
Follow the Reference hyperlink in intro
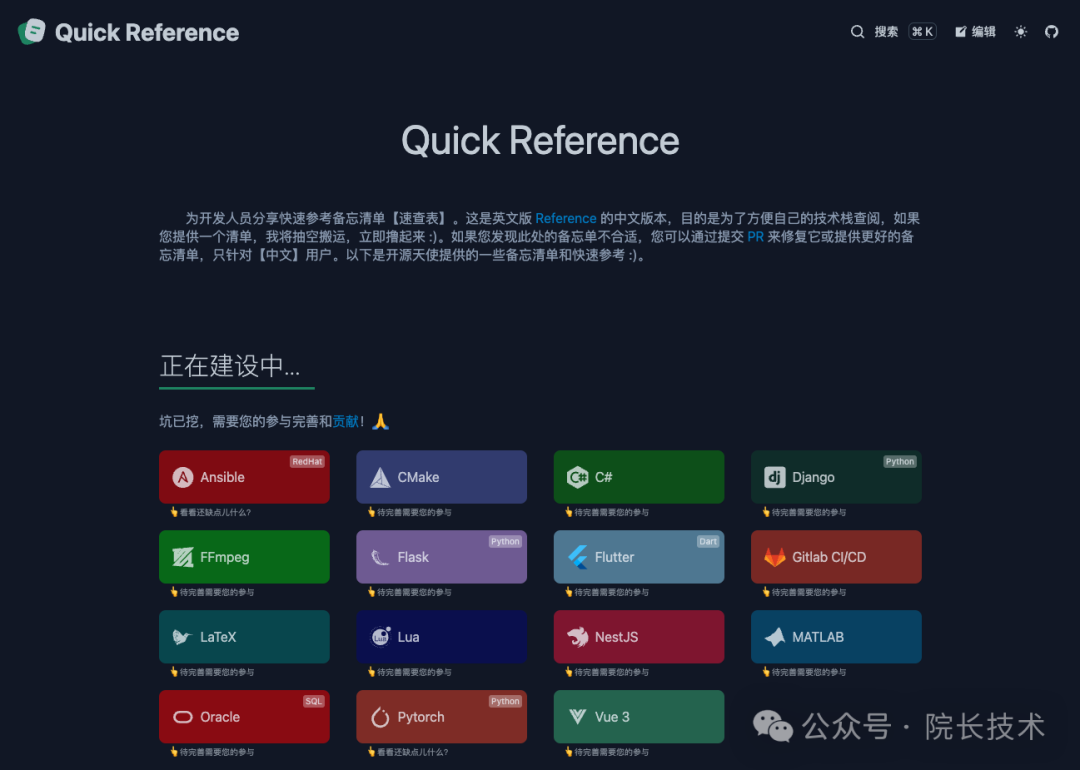(x=565, y=218)
